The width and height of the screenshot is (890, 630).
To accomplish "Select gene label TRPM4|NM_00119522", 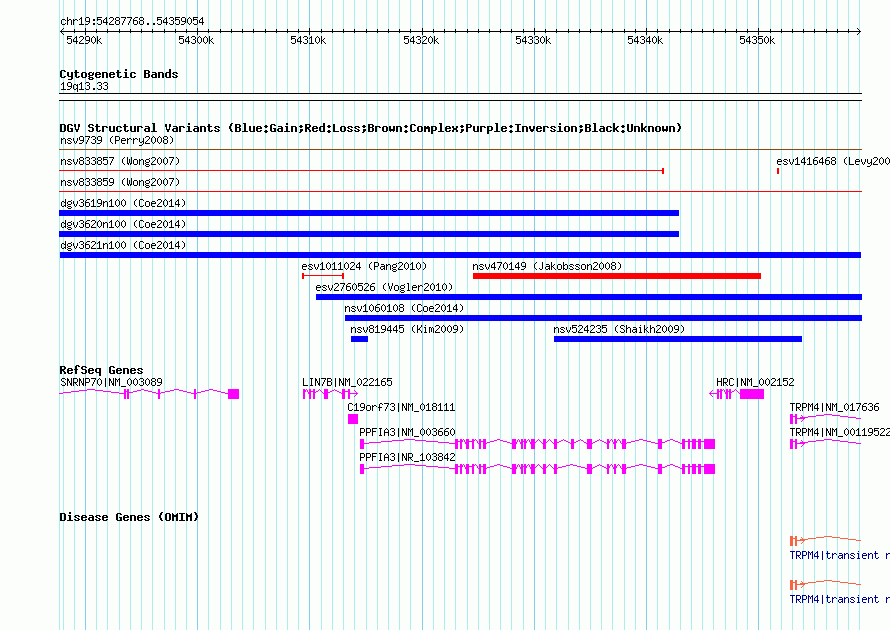I will click(x=839, y=432).
